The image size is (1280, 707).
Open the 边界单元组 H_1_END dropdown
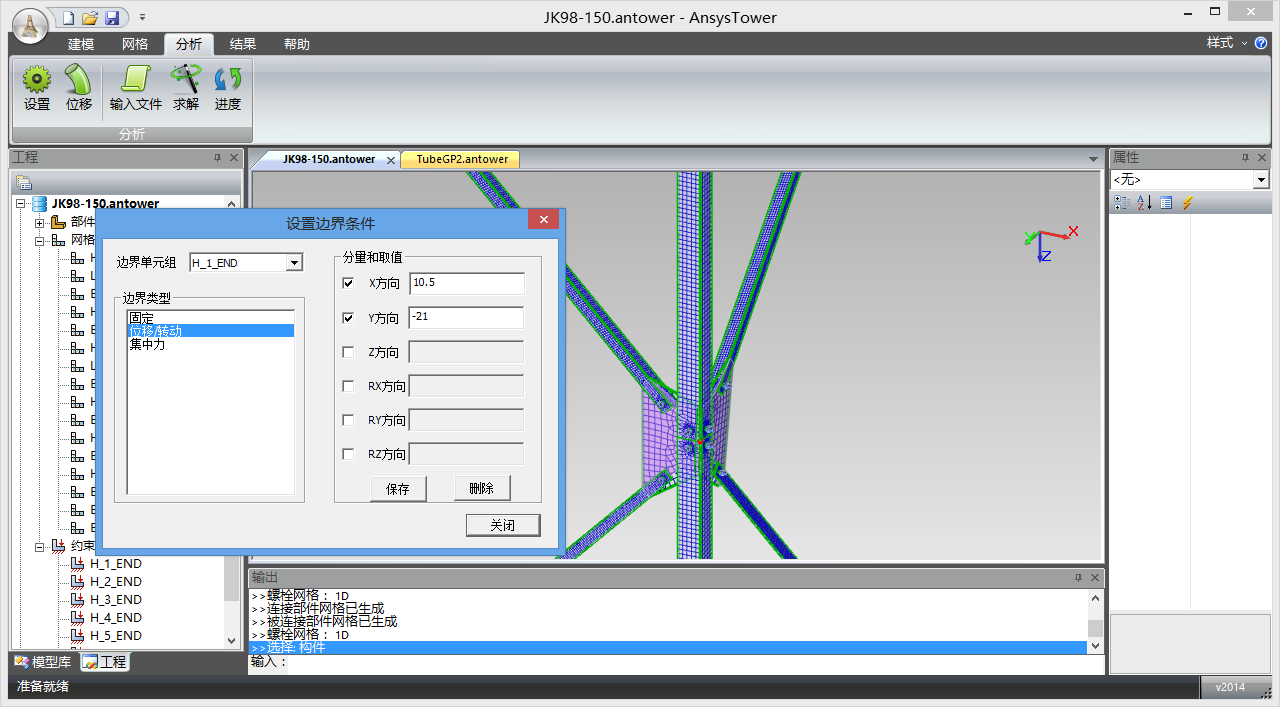pyautogui.click(x=294, y=263)
